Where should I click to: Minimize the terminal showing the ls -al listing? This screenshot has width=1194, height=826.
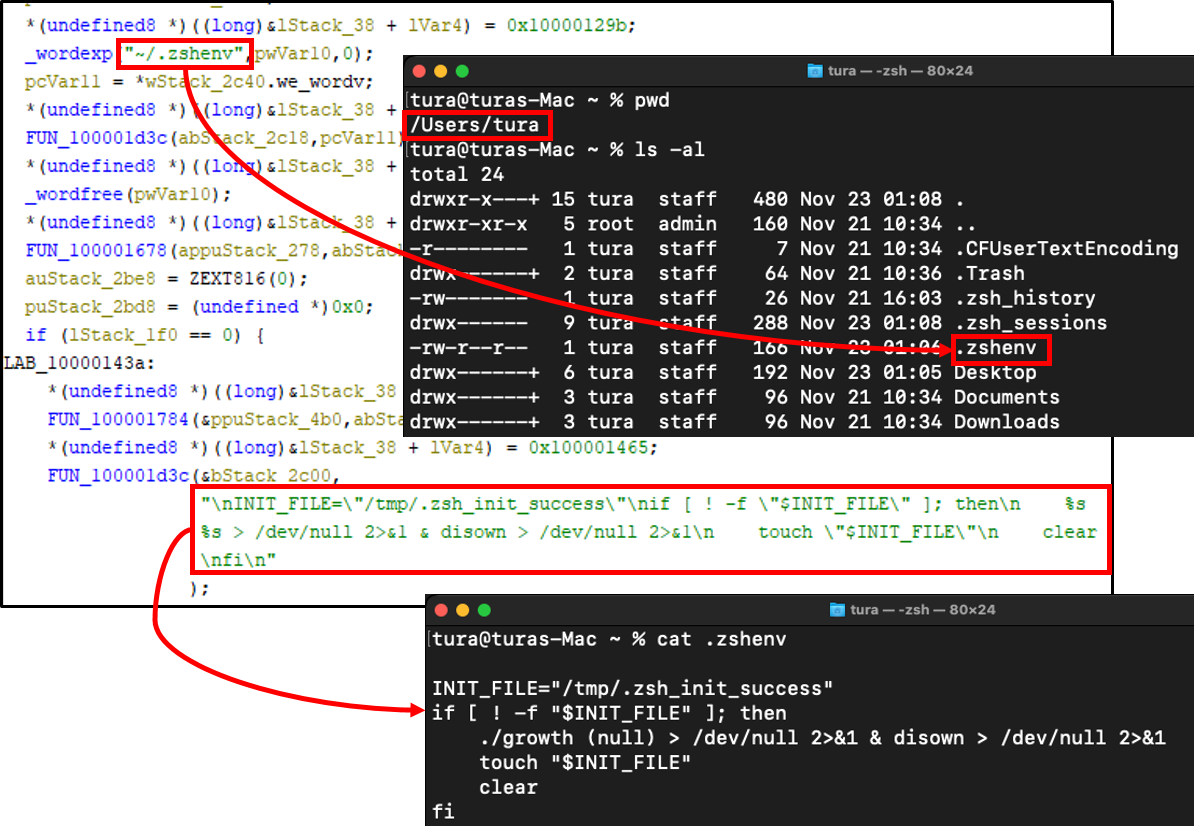tap(440, 71)
